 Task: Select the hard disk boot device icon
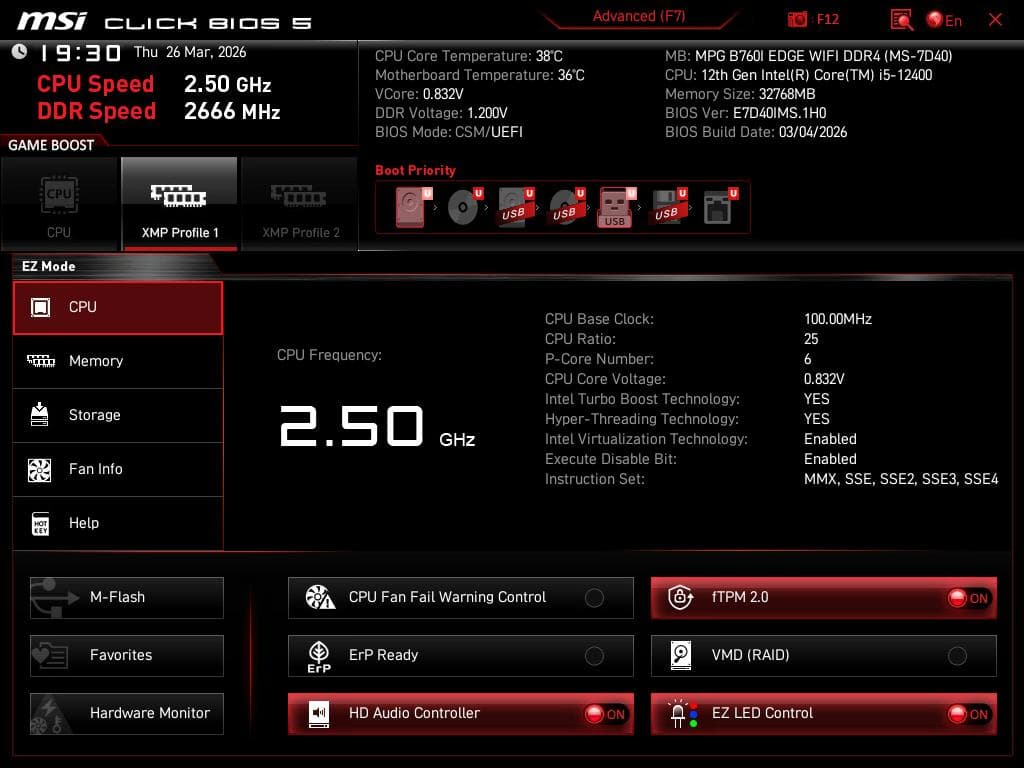413,207
